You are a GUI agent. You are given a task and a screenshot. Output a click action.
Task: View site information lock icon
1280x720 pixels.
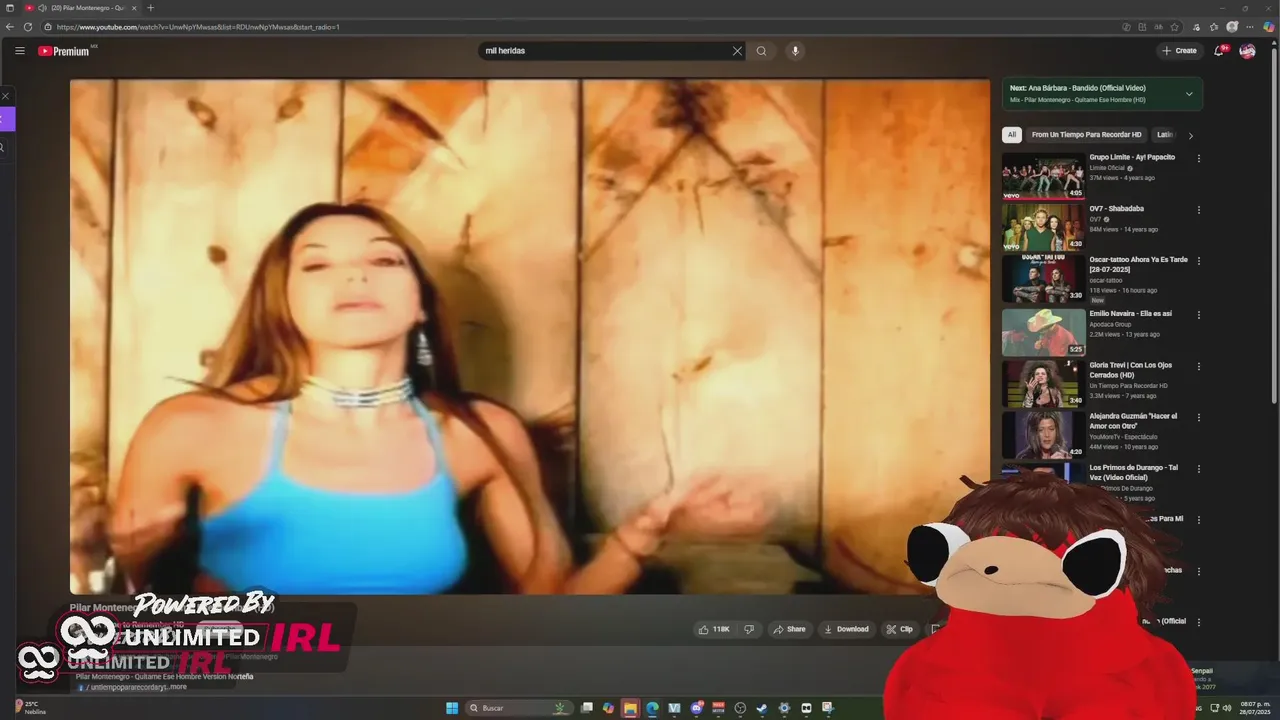[x=48, y=27]
